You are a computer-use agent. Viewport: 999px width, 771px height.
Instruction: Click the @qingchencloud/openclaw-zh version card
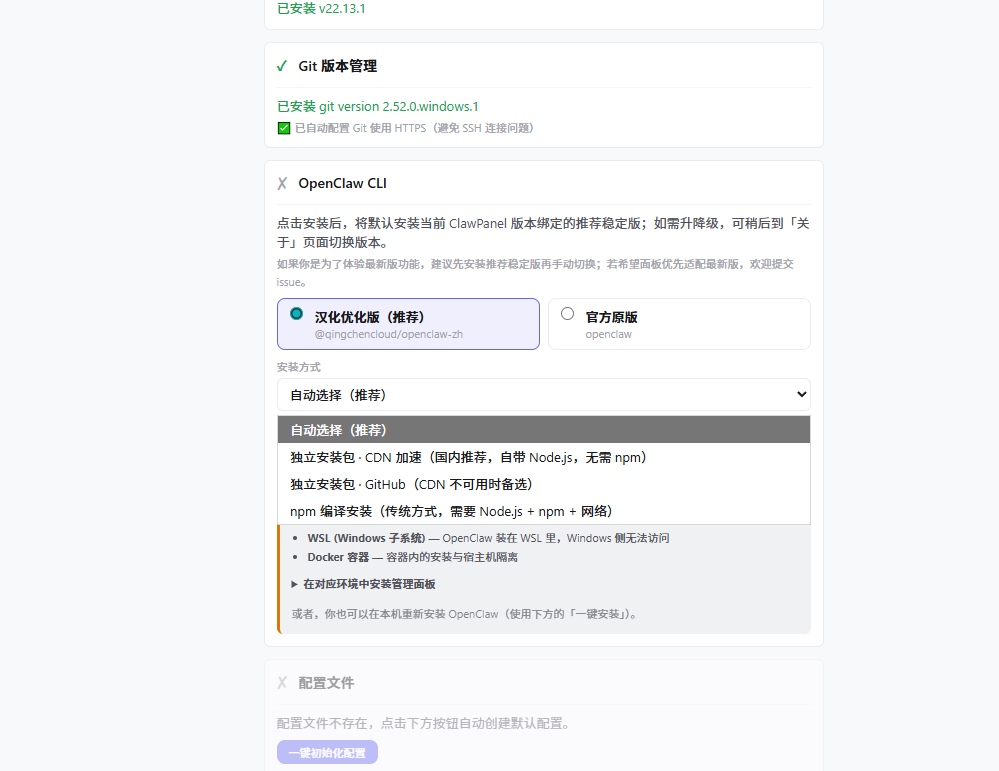coord(408,323)
